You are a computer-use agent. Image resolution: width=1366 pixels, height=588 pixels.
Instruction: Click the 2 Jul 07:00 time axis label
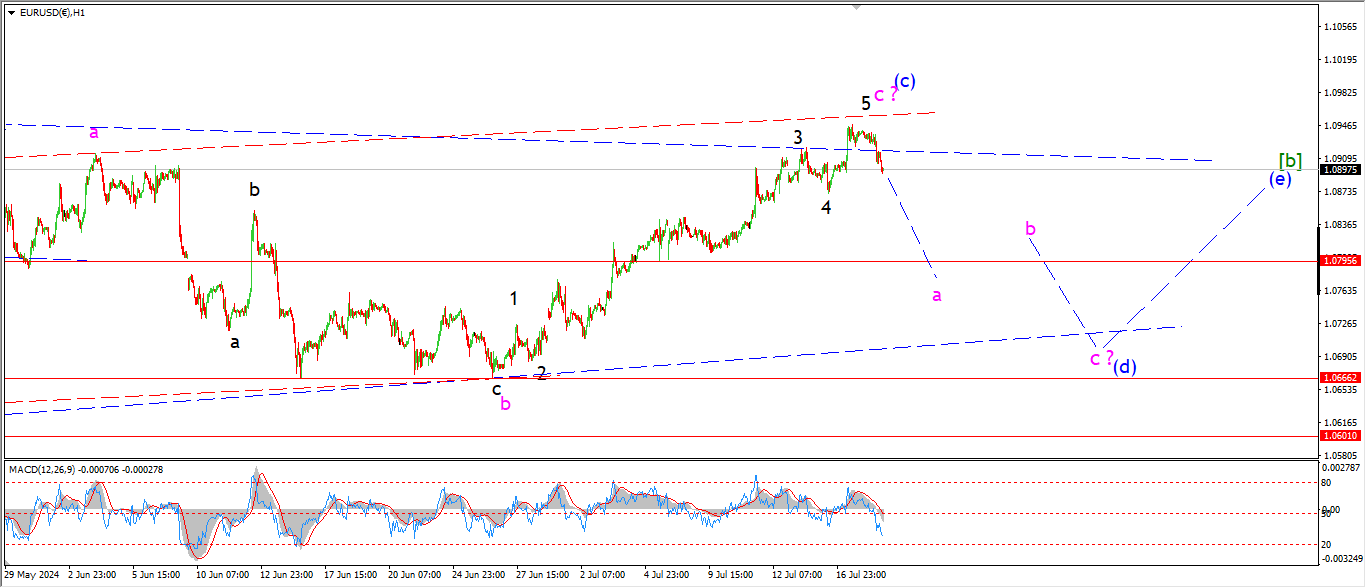[602, 575]
